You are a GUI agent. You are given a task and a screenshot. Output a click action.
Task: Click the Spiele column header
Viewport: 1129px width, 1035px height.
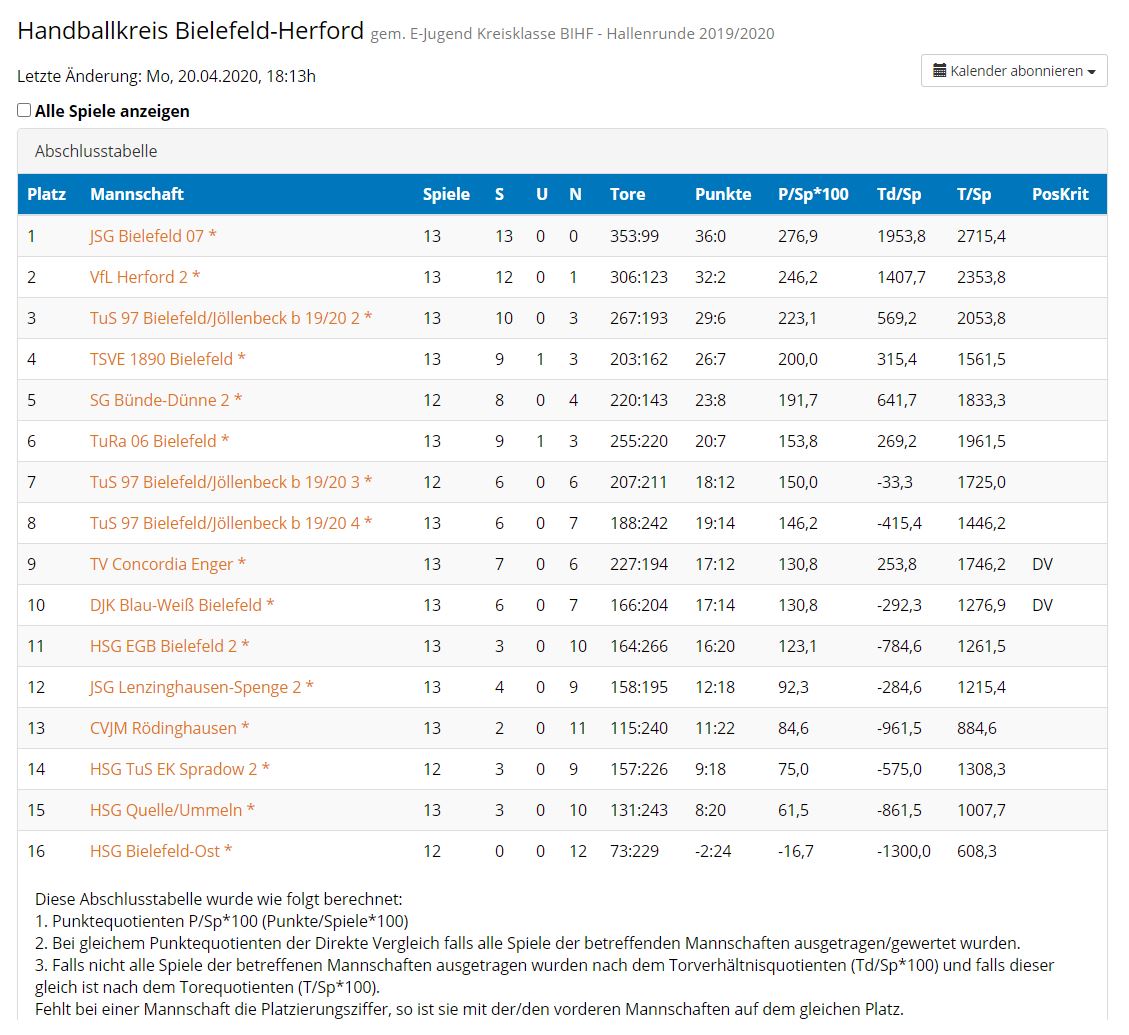[446, 194]
